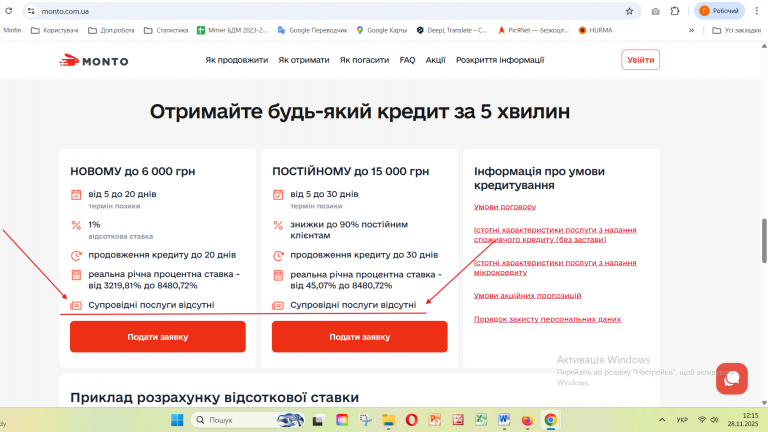Open the Google Переводчик bookmark

(312, 30)
